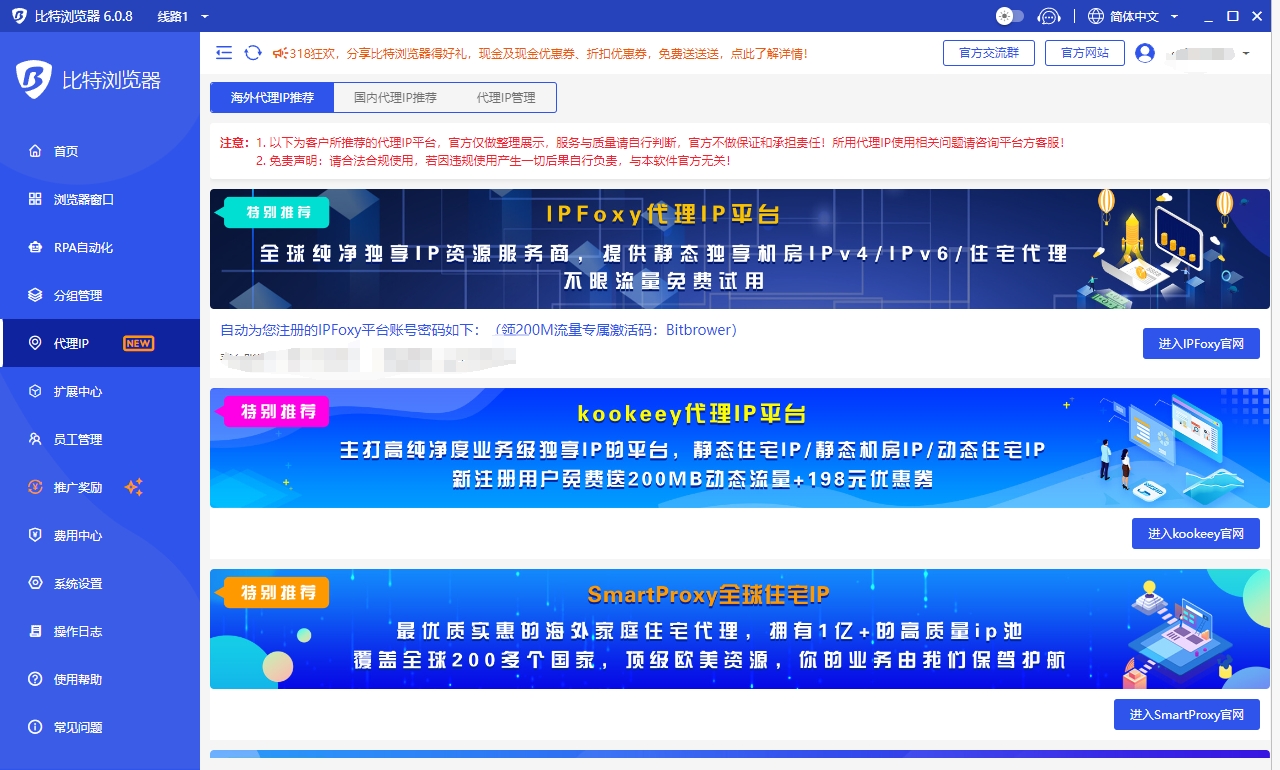The height and width of the screenshot is (770, 1280).
Task: Open the 简体中文 language dropdown
Action: click(x=1144, y=16)
